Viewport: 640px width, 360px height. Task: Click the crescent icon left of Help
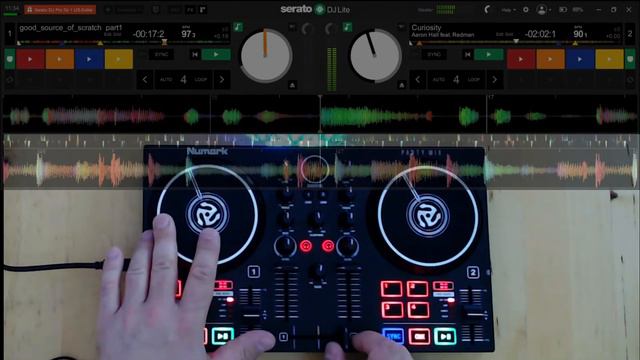487,9
